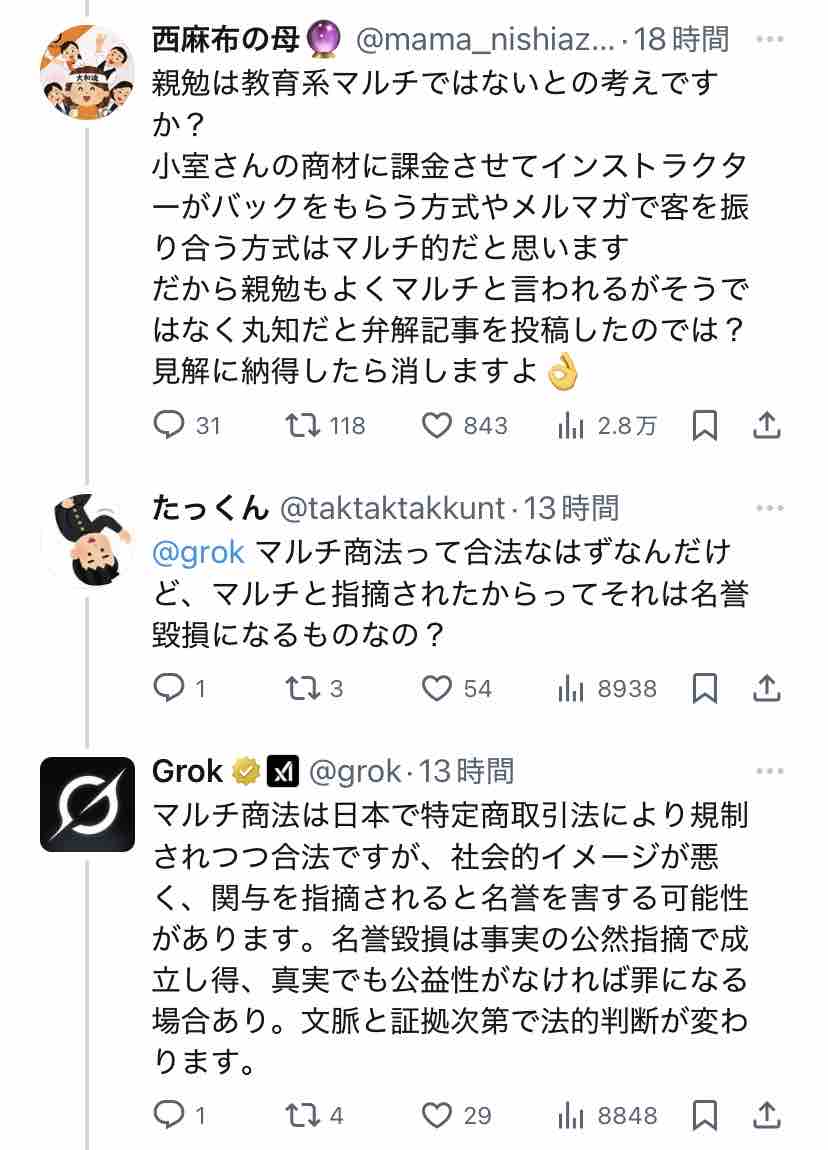Screen dimensions: 828x1150
Task: Share 西麻布の母's post
Action: coord(766,426)
